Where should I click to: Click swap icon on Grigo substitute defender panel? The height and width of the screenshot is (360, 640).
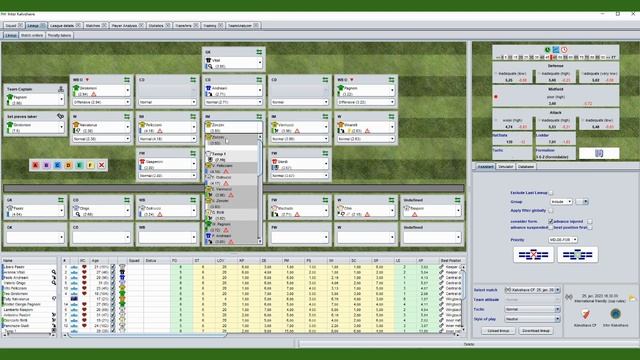point(127,200)
